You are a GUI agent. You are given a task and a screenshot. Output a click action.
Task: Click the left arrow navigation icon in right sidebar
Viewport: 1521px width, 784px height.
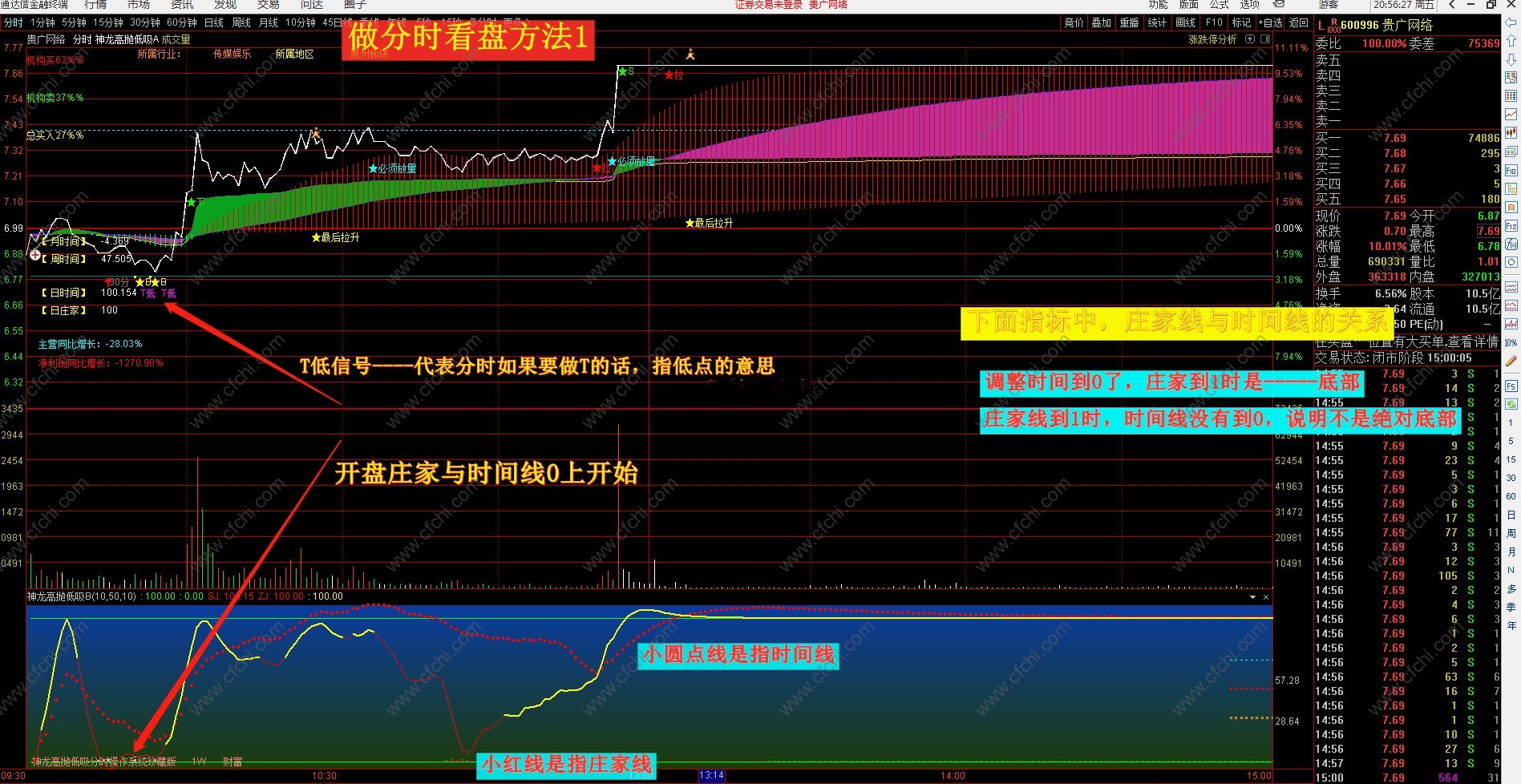point(1511,23)
